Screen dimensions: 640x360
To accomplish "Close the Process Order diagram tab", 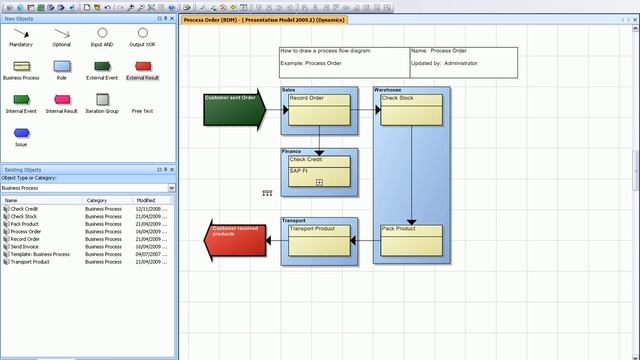I will 635,20.
